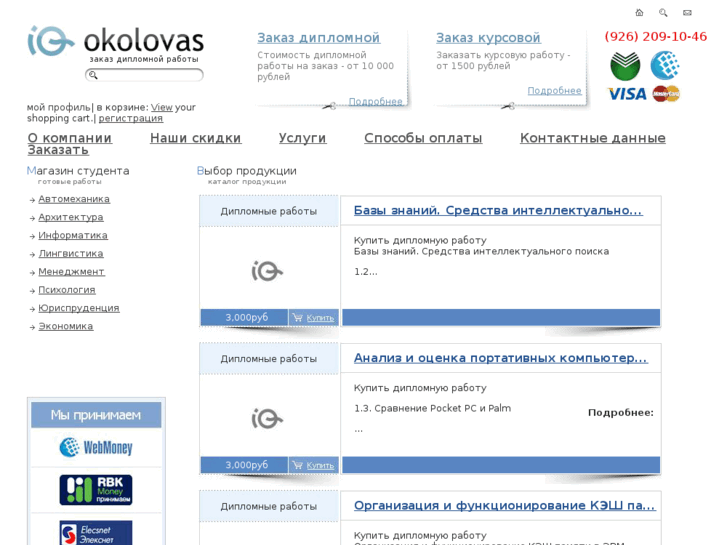Click Купить for Анализ и оценка product
This screenshot has height=545, width=727.
point(320,466)
